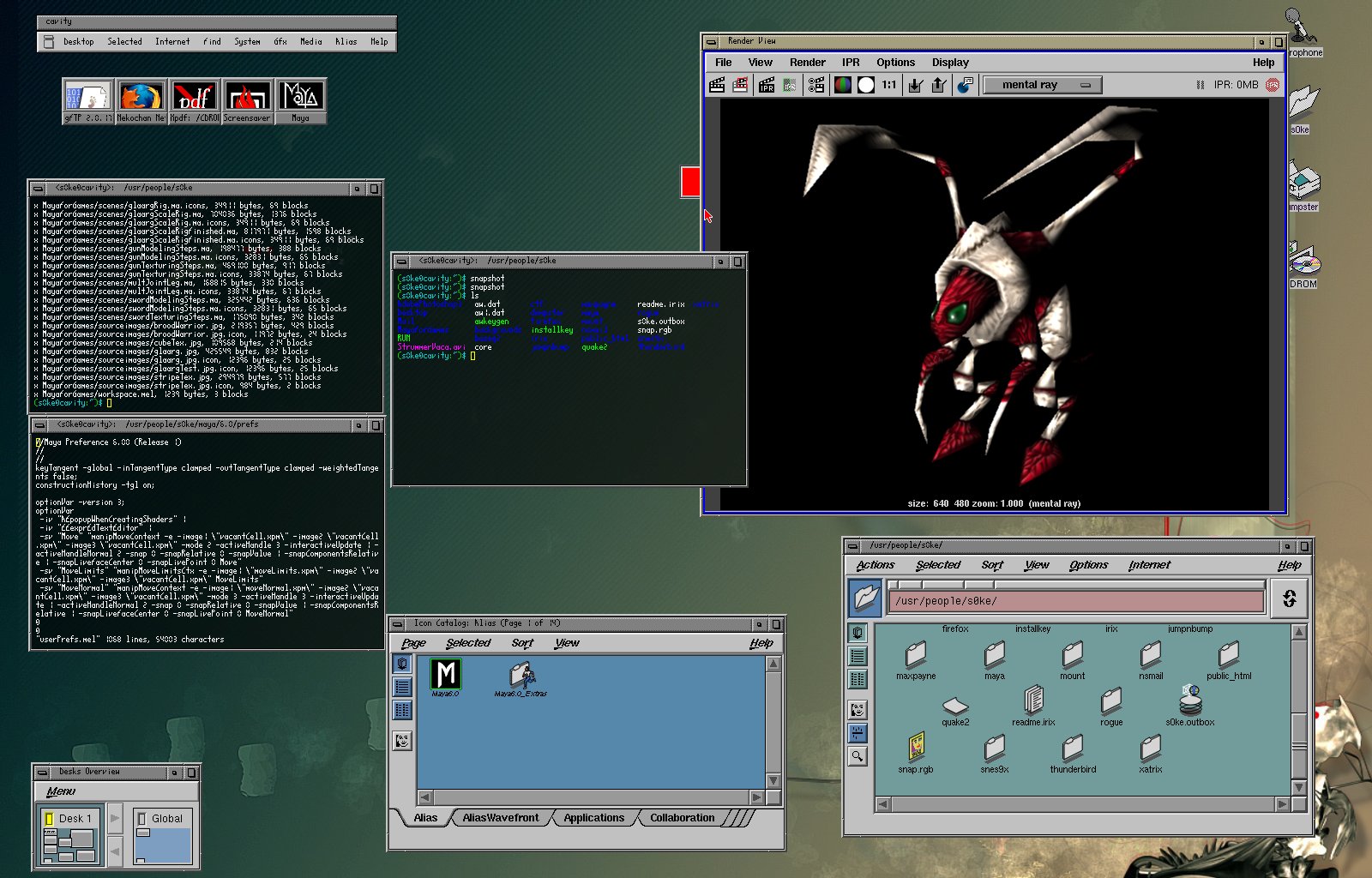1372x878 pixels.
Task: Click the display RGB channels icon
Action: pyautogui.click(x=843, y=85)
